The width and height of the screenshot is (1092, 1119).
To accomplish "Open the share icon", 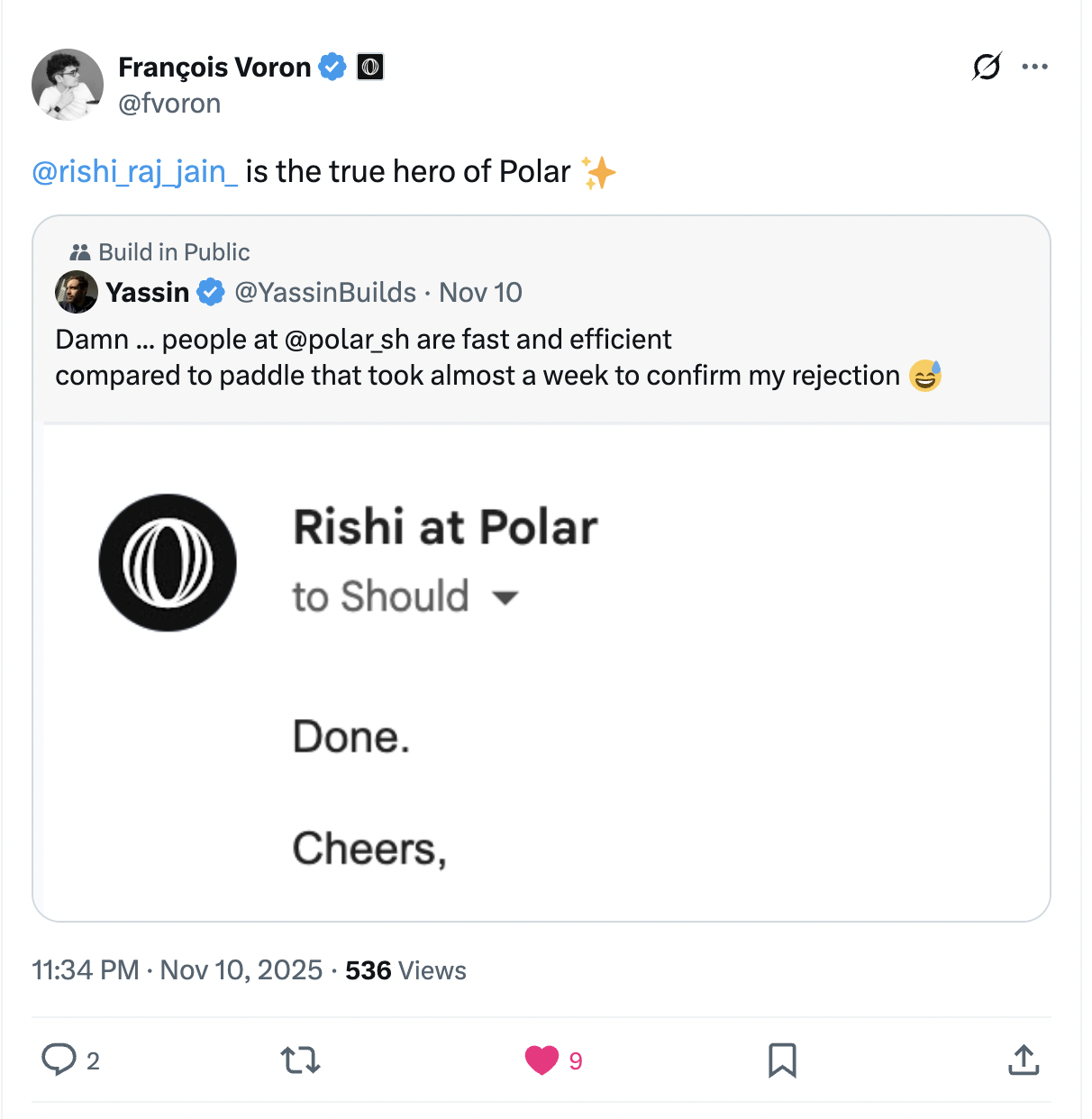I will click(x=1023, y=1060).
